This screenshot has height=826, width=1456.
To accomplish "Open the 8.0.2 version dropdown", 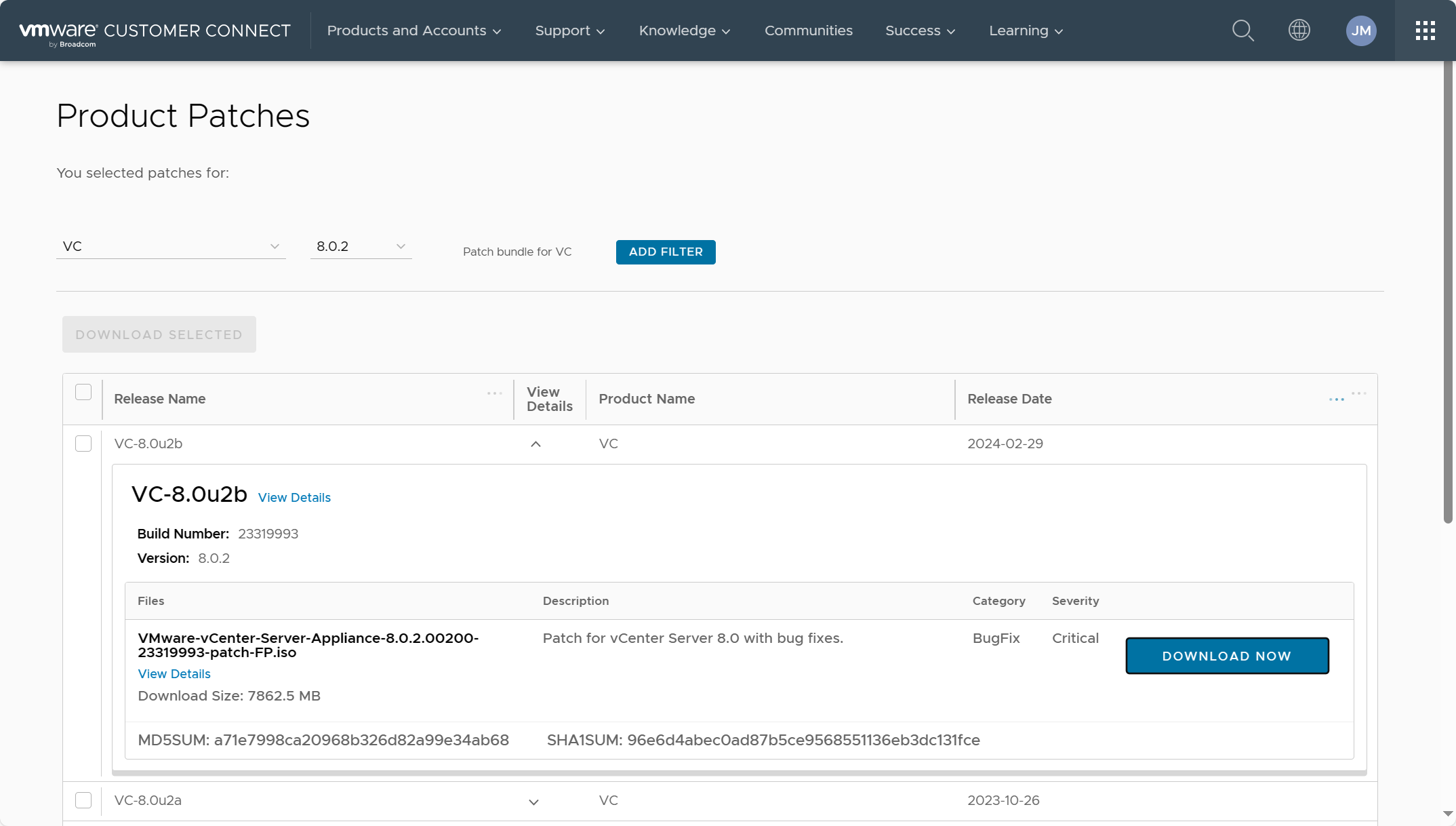I will (361, 246).
